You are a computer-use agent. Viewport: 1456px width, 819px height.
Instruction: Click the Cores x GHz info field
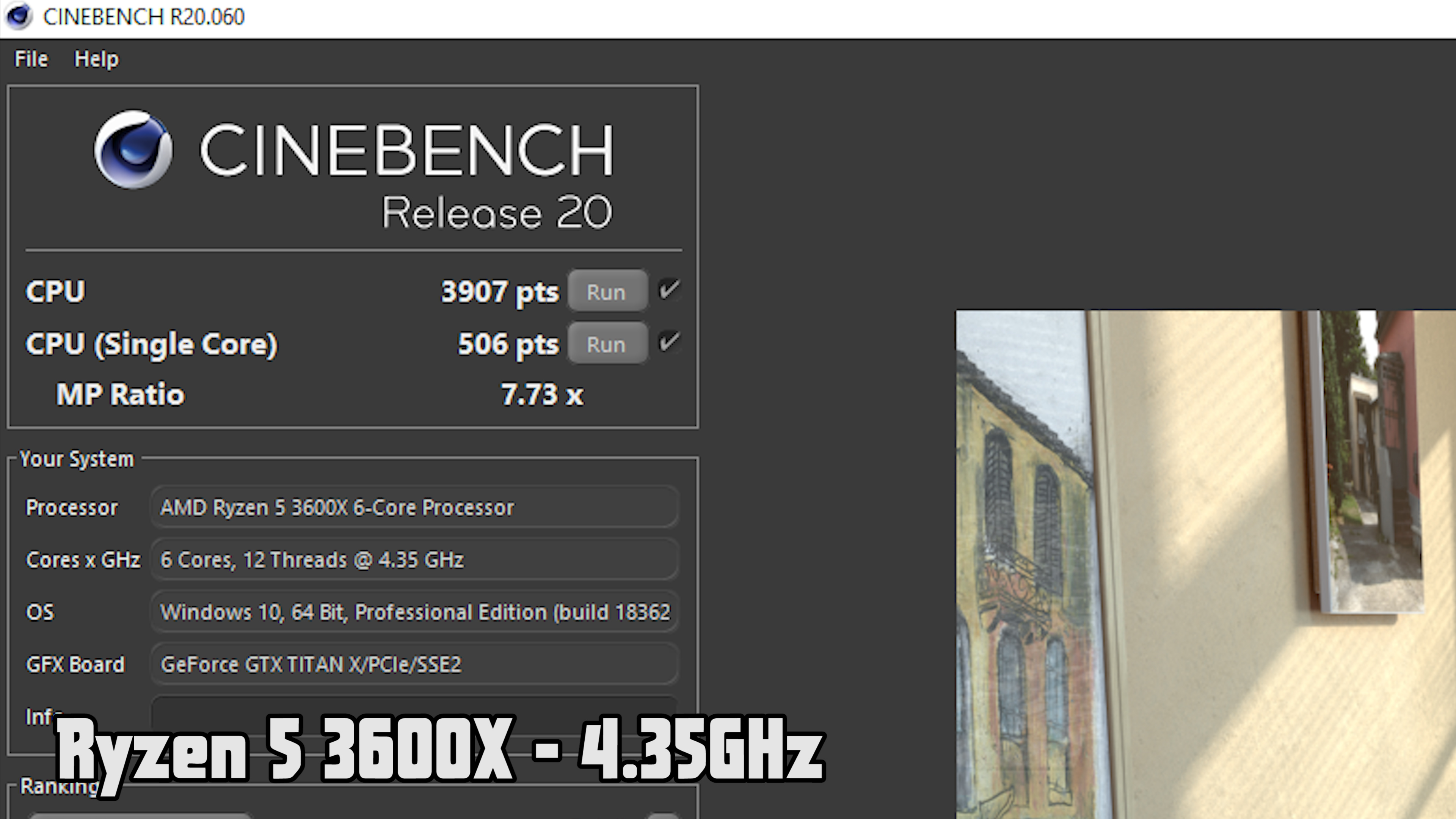[415, 559]
